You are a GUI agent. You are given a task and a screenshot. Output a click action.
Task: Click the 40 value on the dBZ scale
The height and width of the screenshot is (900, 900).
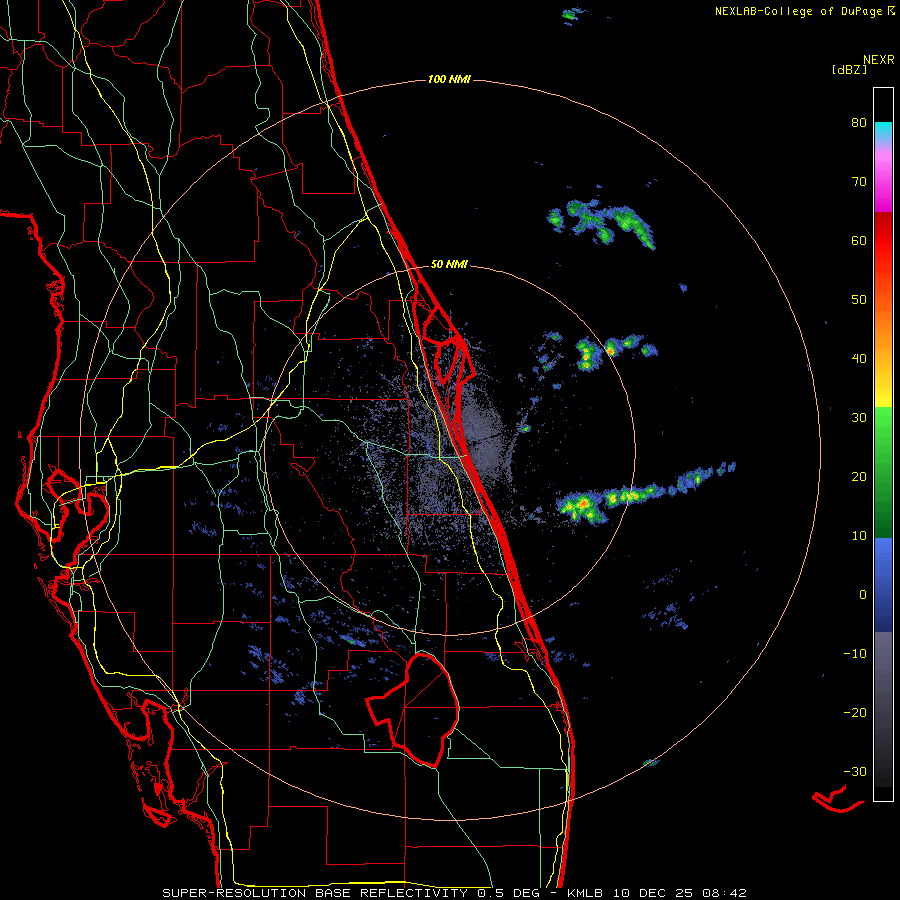tap(859, 359)
